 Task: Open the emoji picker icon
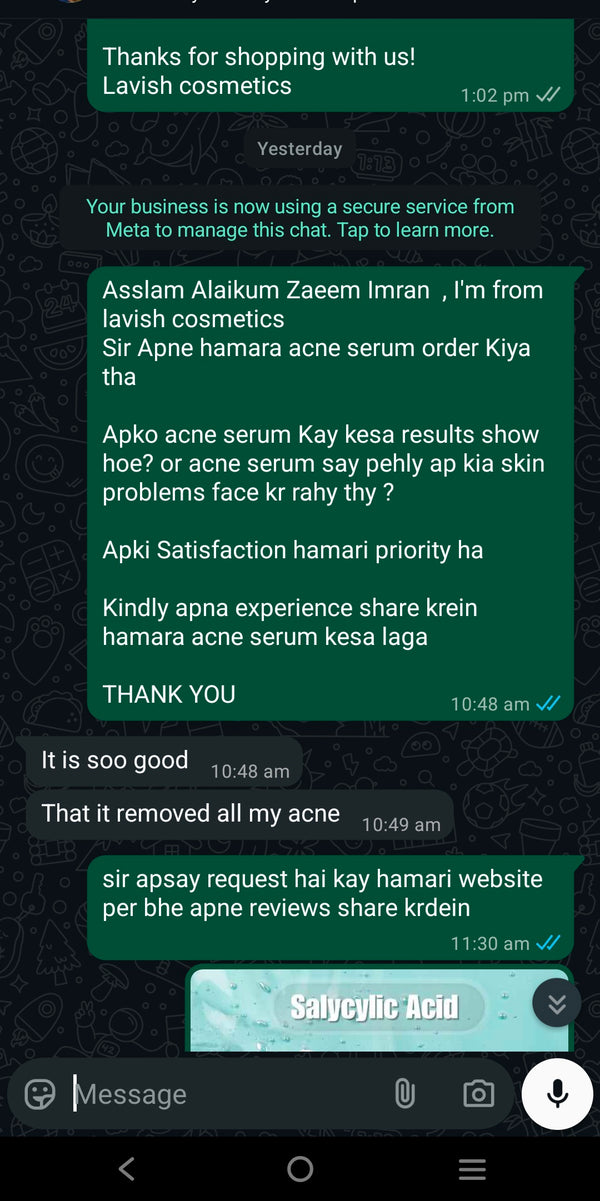pos(40,1094)
